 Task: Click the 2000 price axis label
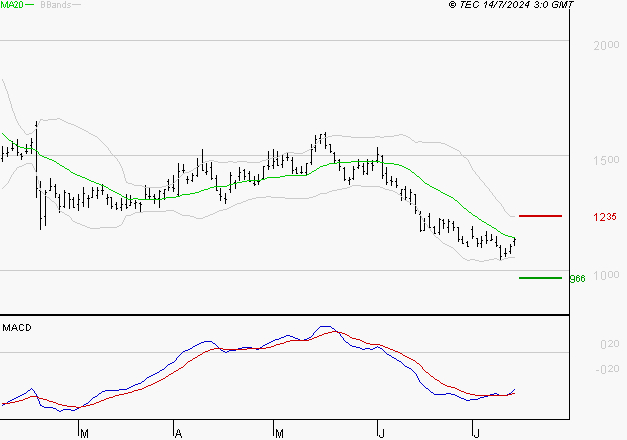click(606, 45)
